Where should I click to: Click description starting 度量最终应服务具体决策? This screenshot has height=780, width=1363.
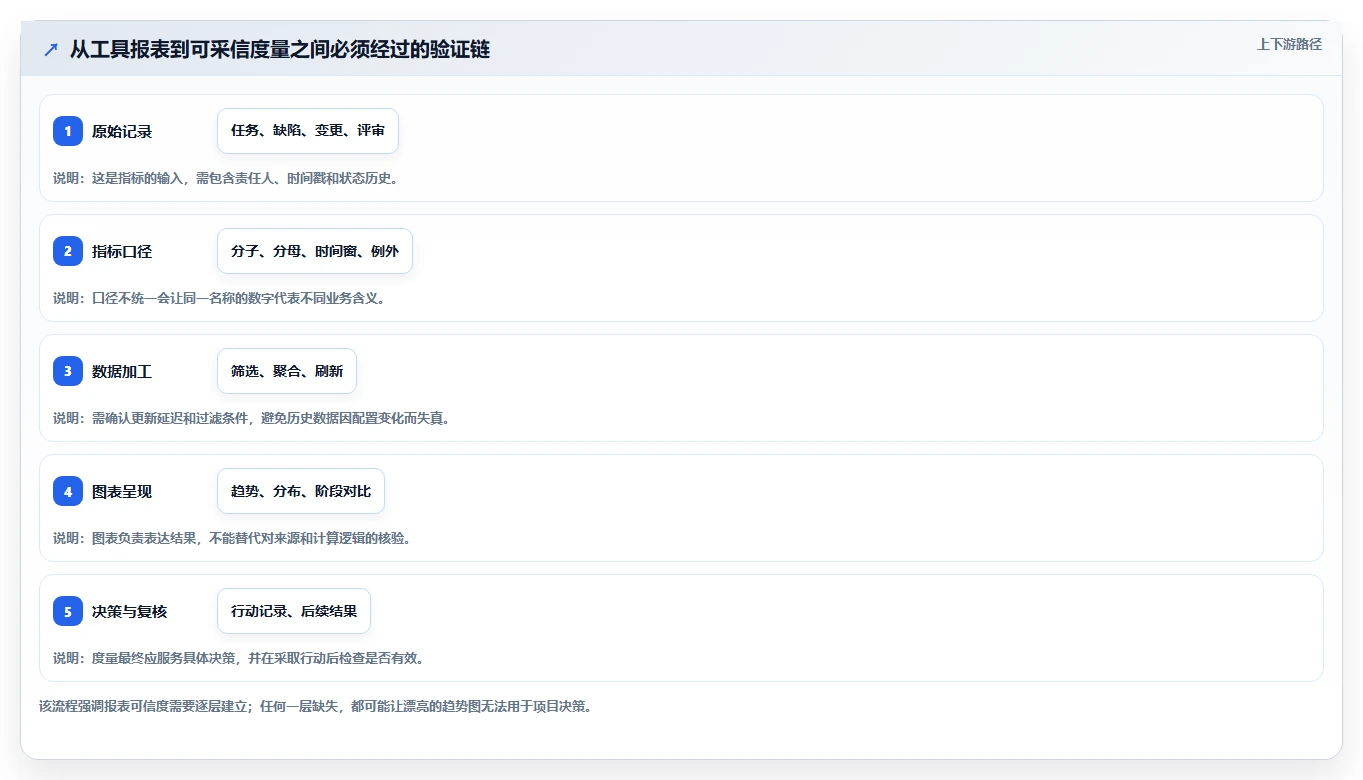[239, 658]
